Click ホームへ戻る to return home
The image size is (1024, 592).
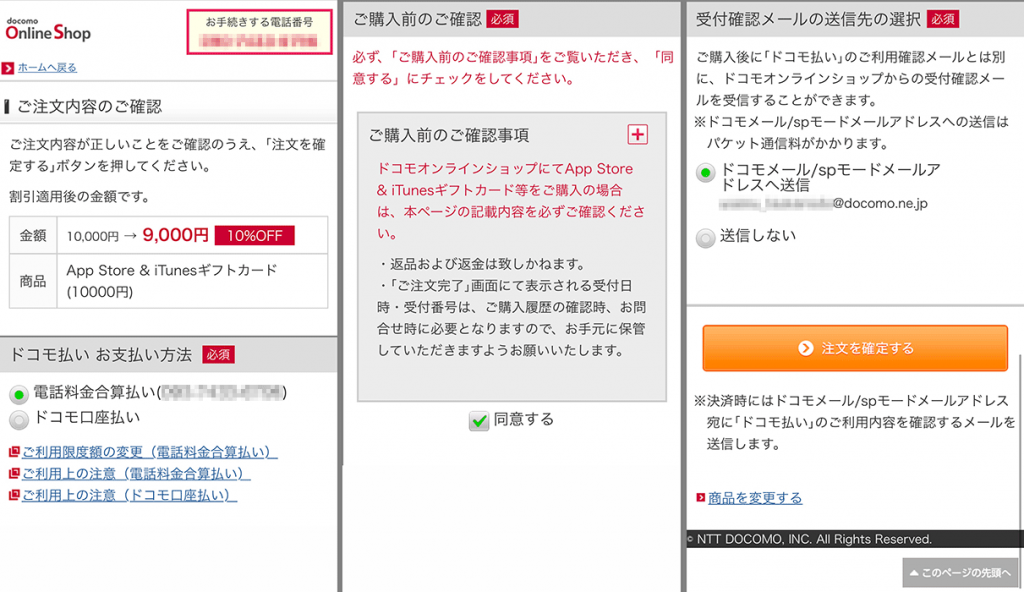pyautogui.click(x=45, y=67)
